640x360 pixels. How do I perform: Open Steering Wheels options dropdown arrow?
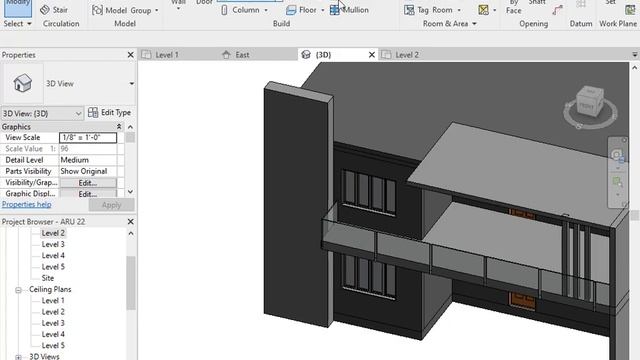(617, 168)
